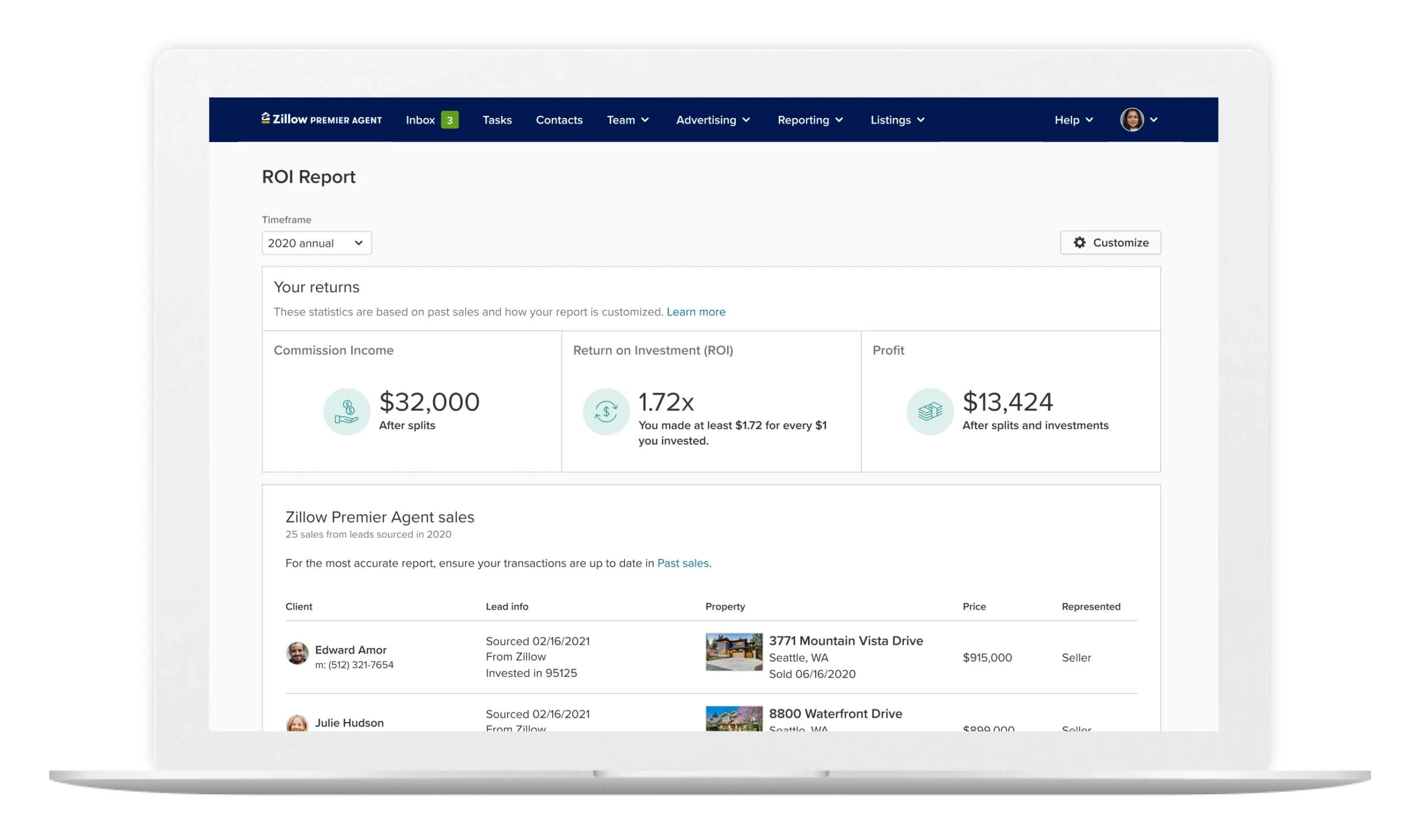Image resolution: width=1411 pixels, height=840 pixels.
Task: Click the ROI circular dollar icon
Action: tap(606, 412)
